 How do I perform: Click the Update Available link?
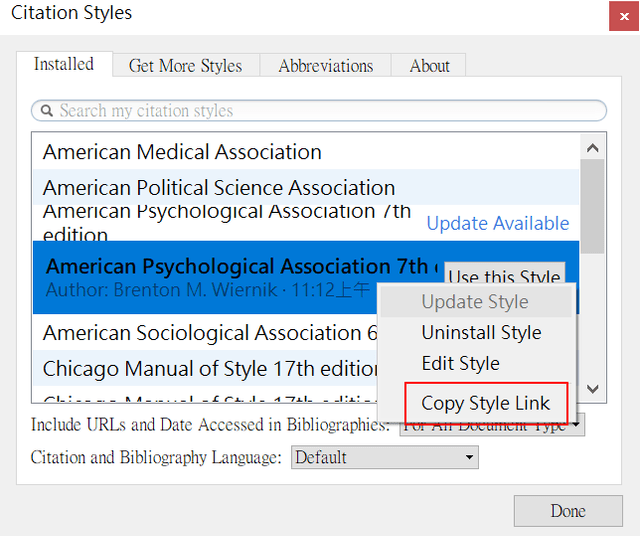click(x=498, y=223)
